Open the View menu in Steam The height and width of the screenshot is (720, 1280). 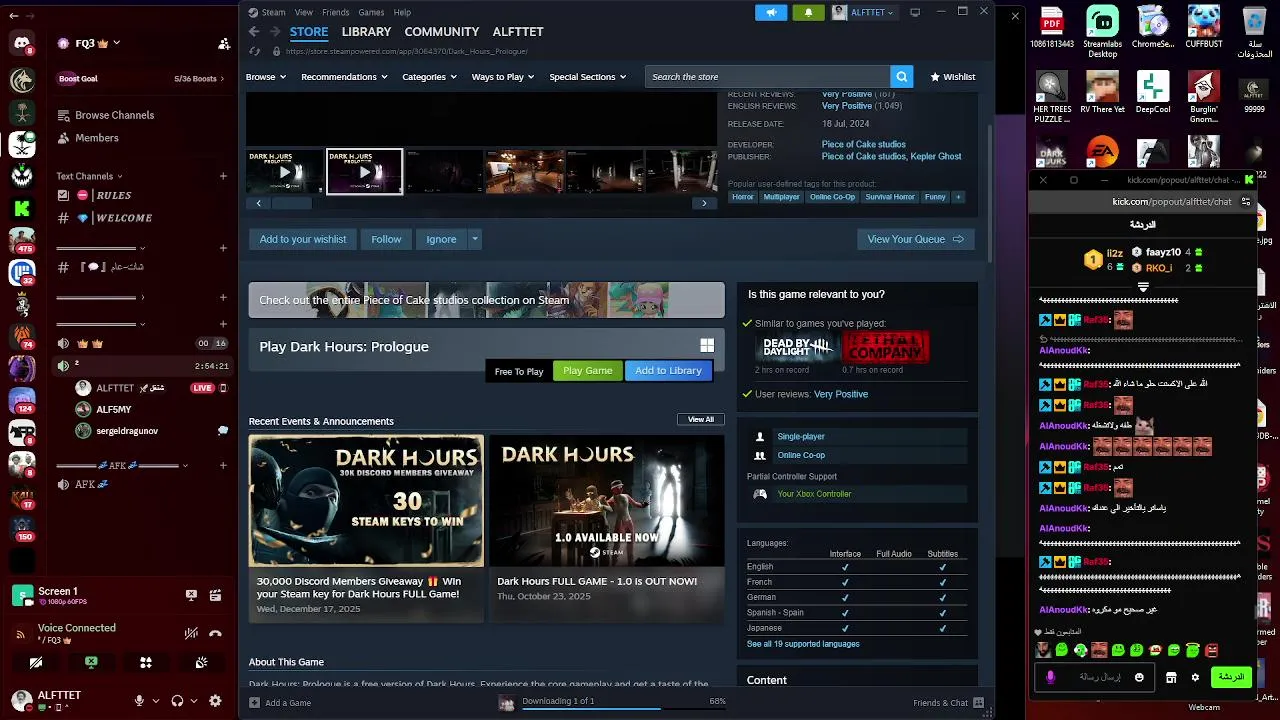click(x=304, y=12)
